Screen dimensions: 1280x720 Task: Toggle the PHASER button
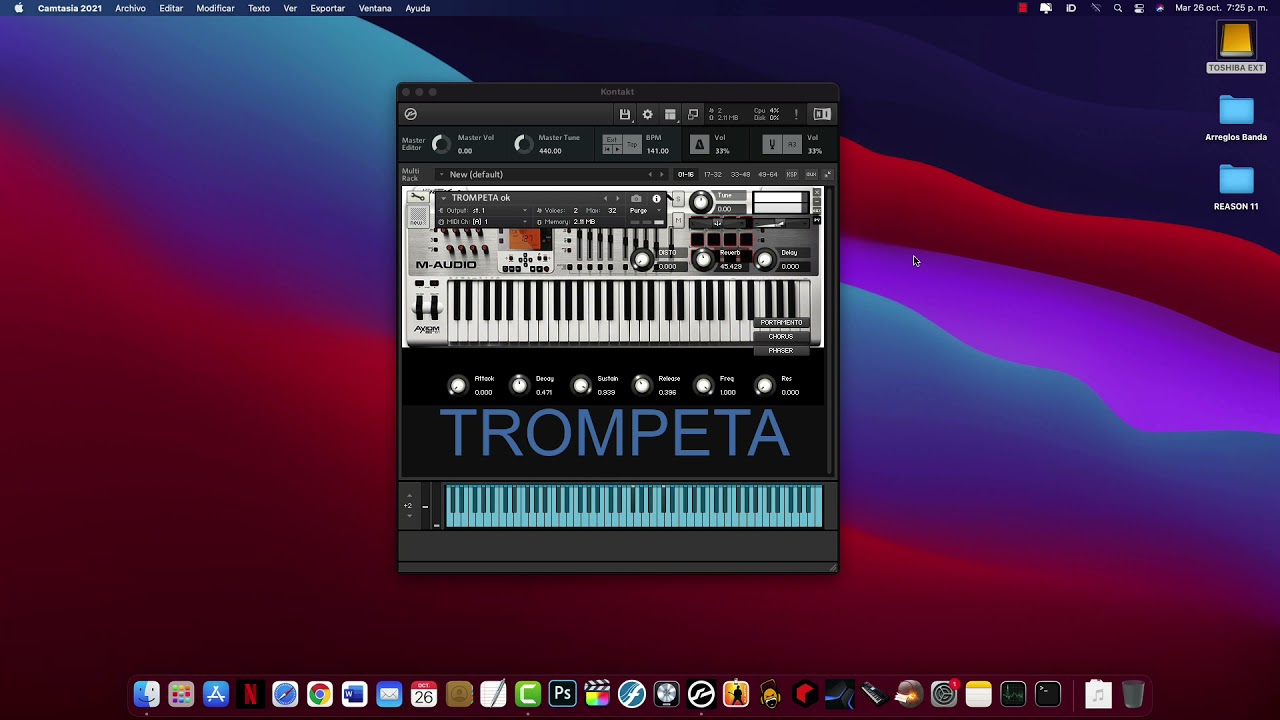tap(781, 351)
